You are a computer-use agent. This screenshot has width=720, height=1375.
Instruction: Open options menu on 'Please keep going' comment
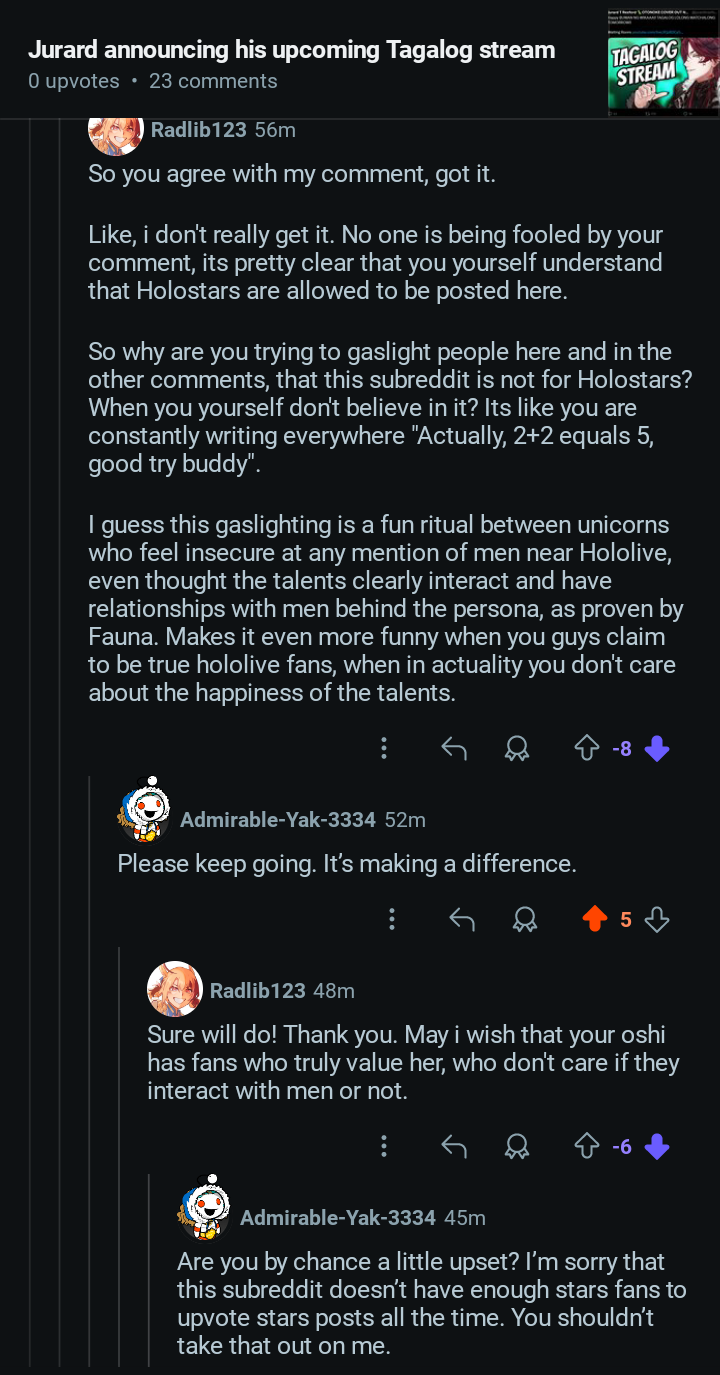[x=392, y=919]
